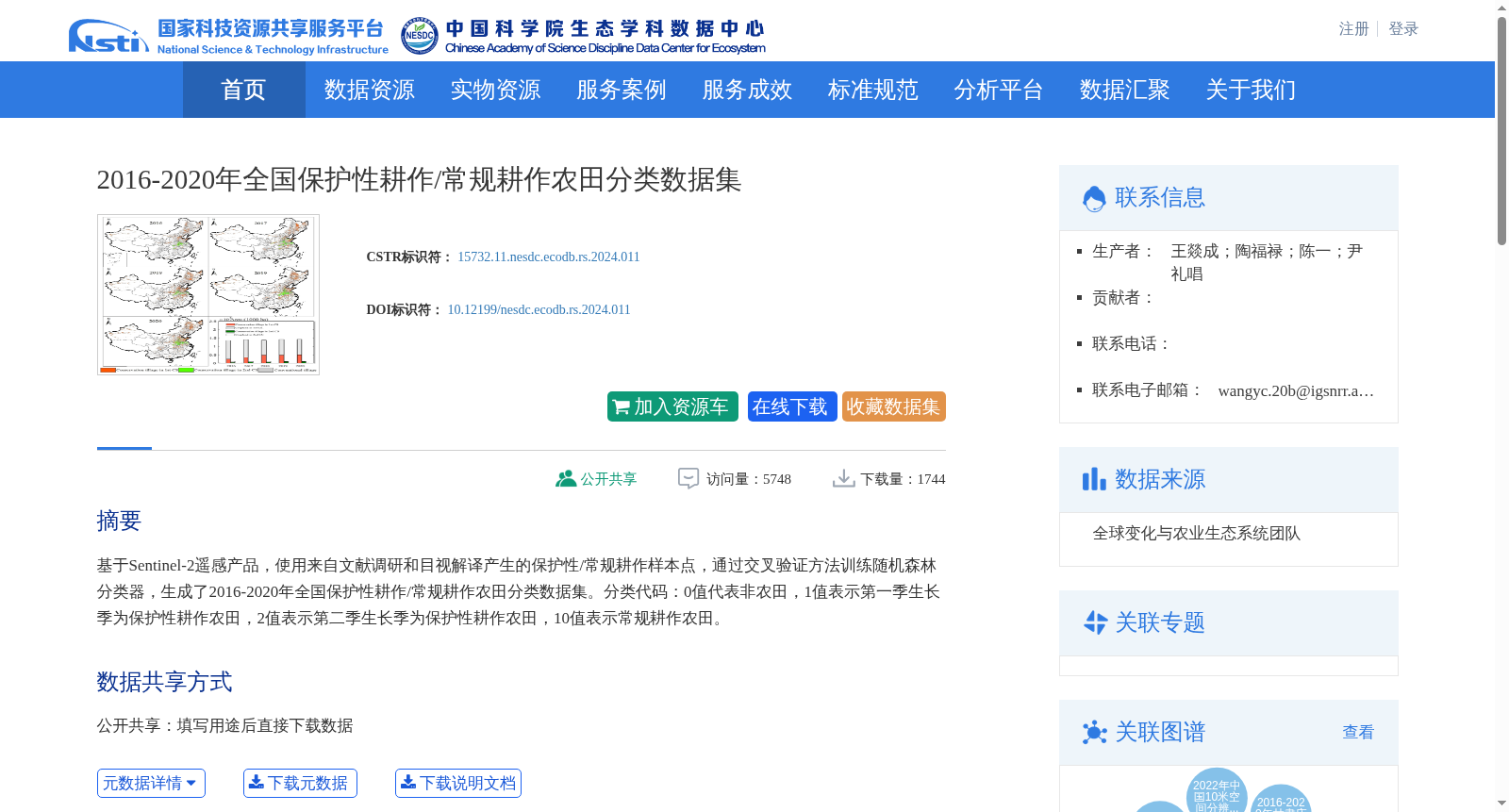Click the 访问量 comment icon

(688, 478)
